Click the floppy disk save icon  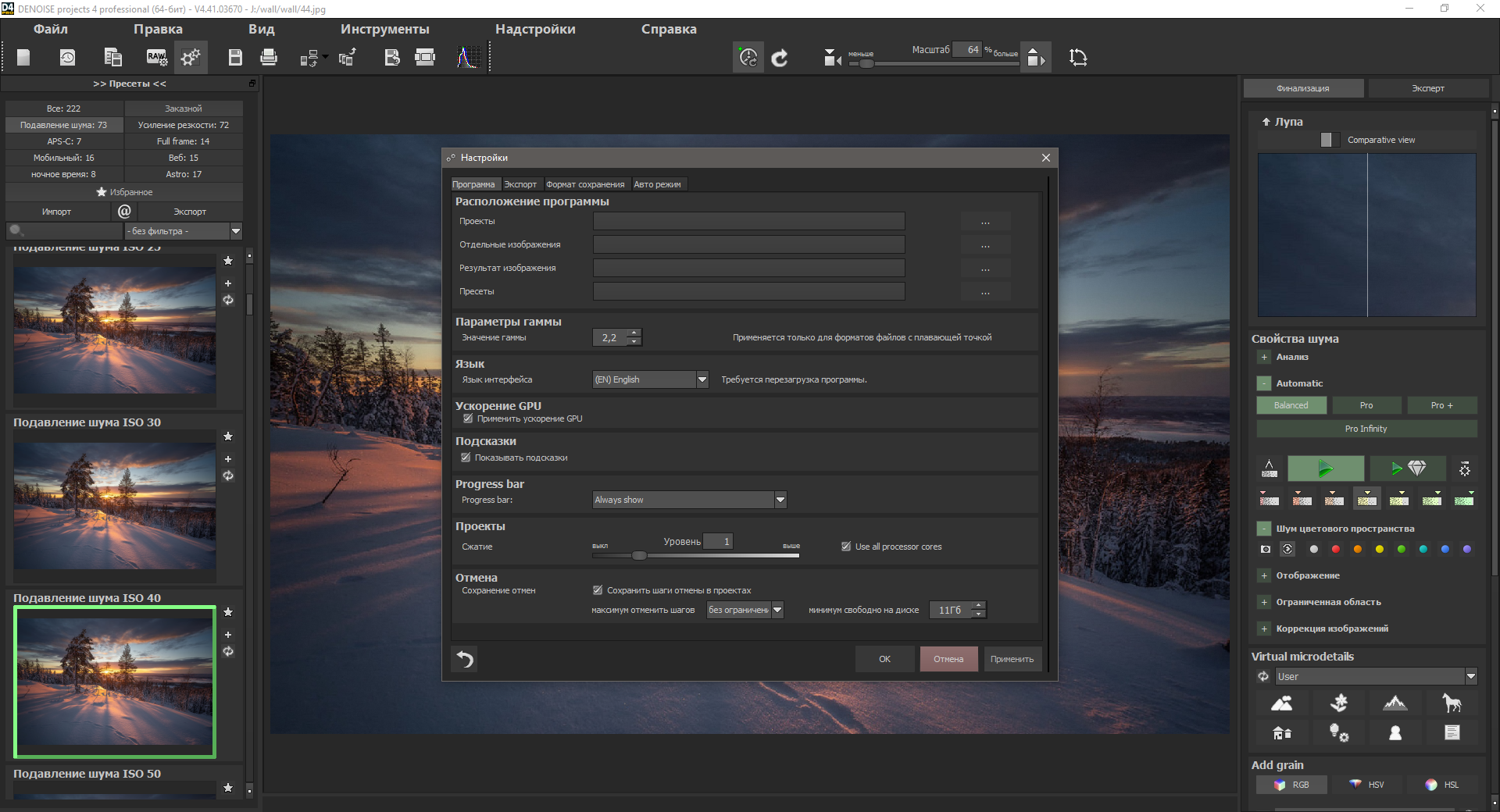tap(235, 58)
